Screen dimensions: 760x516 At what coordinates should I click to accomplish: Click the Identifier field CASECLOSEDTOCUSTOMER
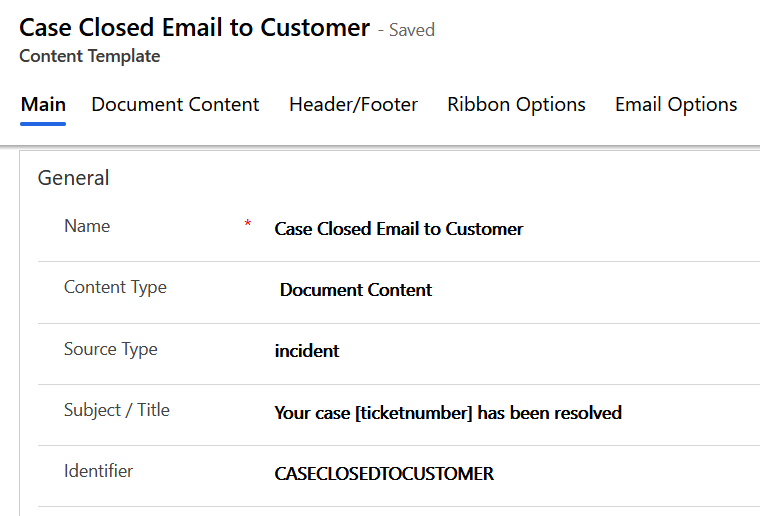[384, 473]
